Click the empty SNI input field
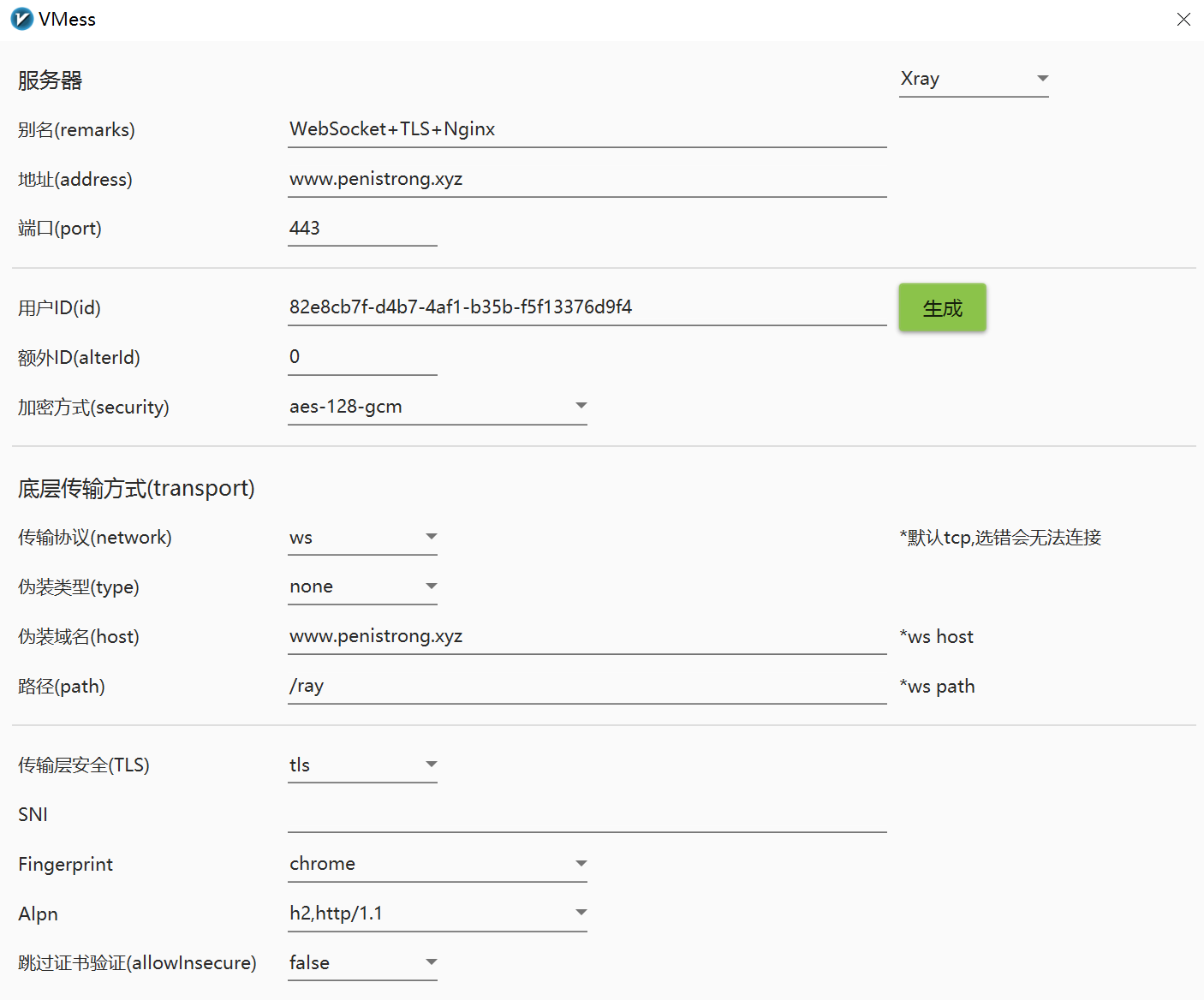The height and width of the screenshot is (1000, 1204). (x=587, y=814)
